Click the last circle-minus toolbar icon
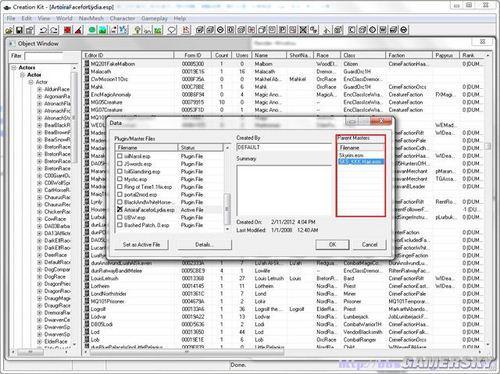 (x=404, y=30)
